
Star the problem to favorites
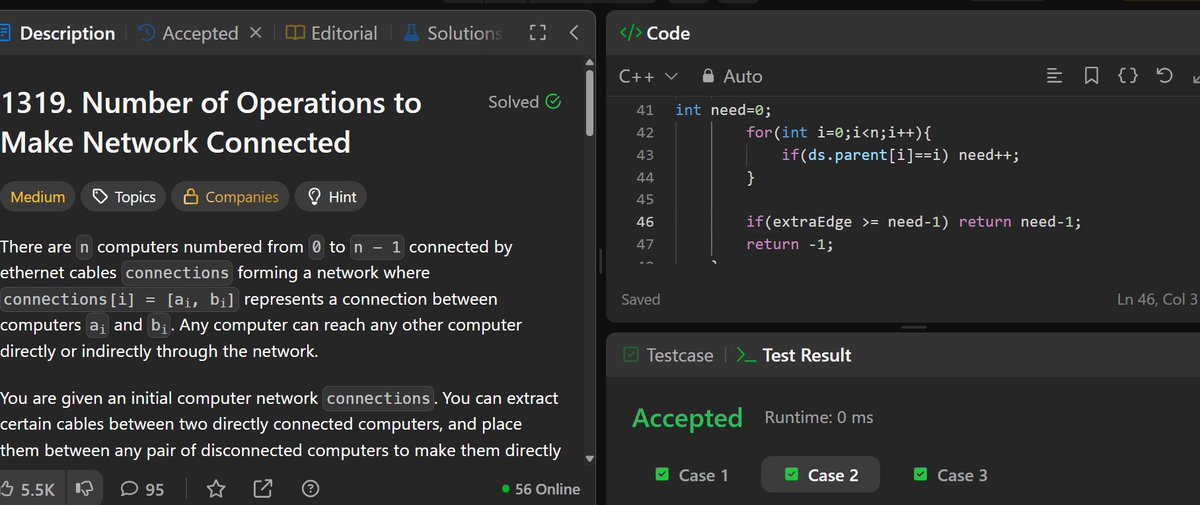coord(215,489)
